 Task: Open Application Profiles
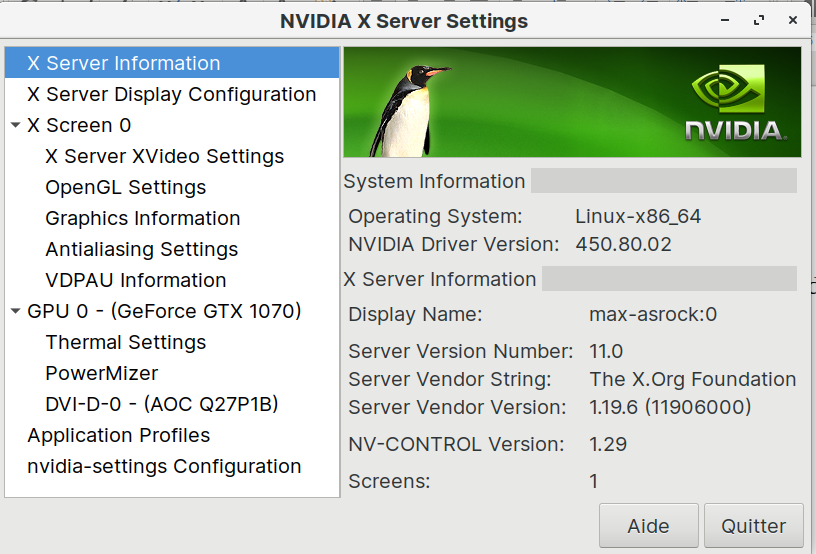(118, 435)
